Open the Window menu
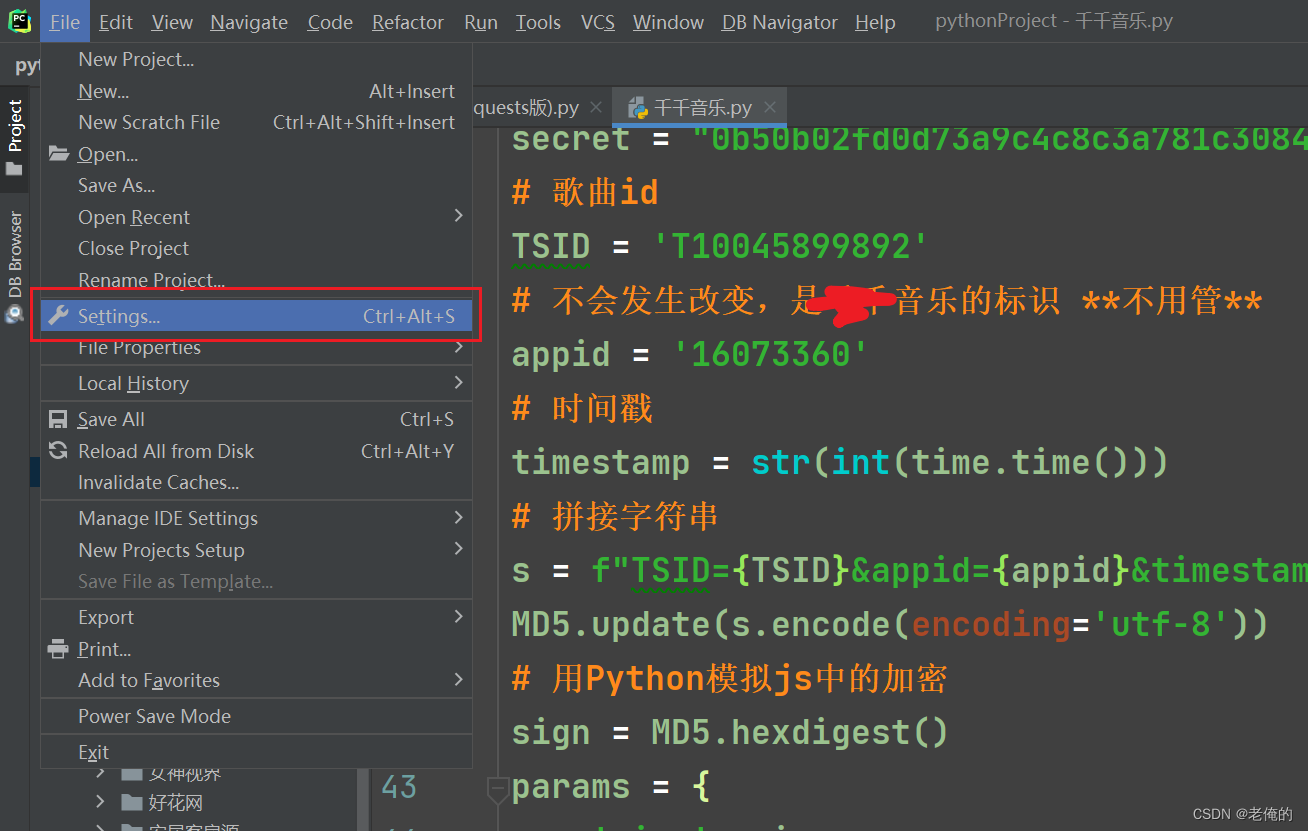 668,22
